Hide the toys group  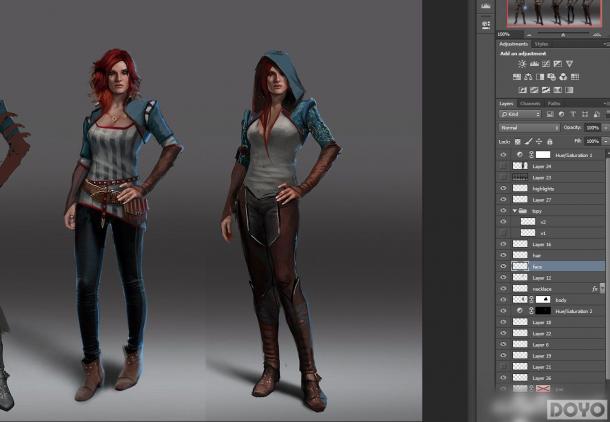point(503,211)
